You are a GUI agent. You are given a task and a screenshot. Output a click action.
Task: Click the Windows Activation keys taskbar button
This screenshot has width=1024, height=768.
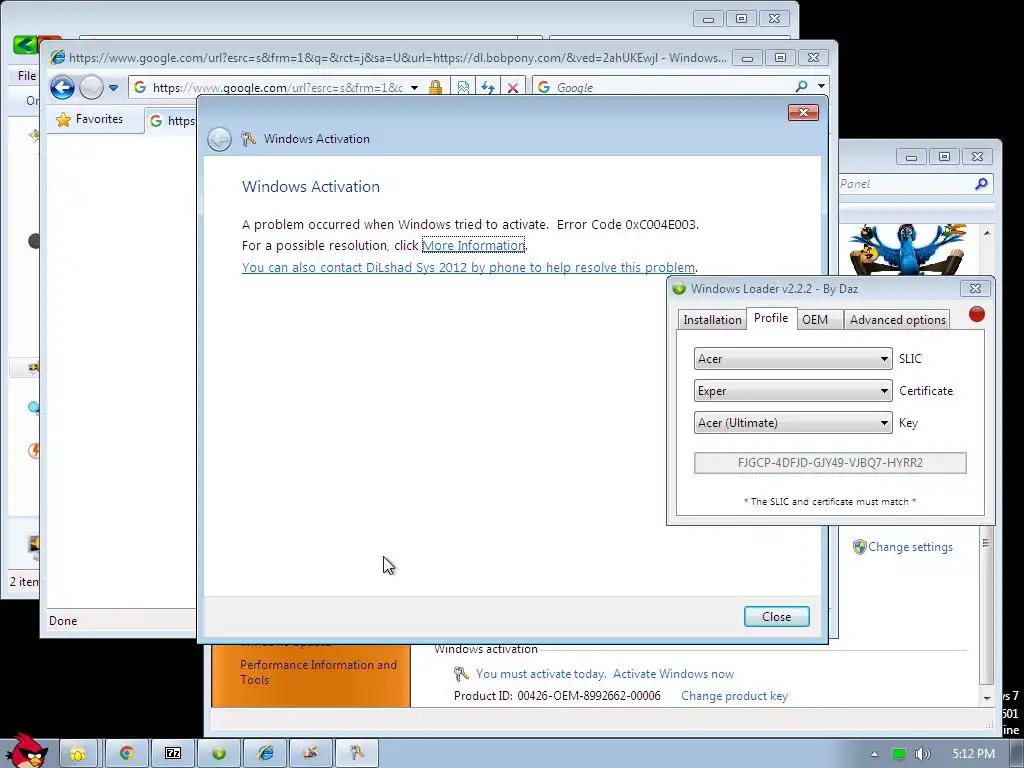pos(357,754)
